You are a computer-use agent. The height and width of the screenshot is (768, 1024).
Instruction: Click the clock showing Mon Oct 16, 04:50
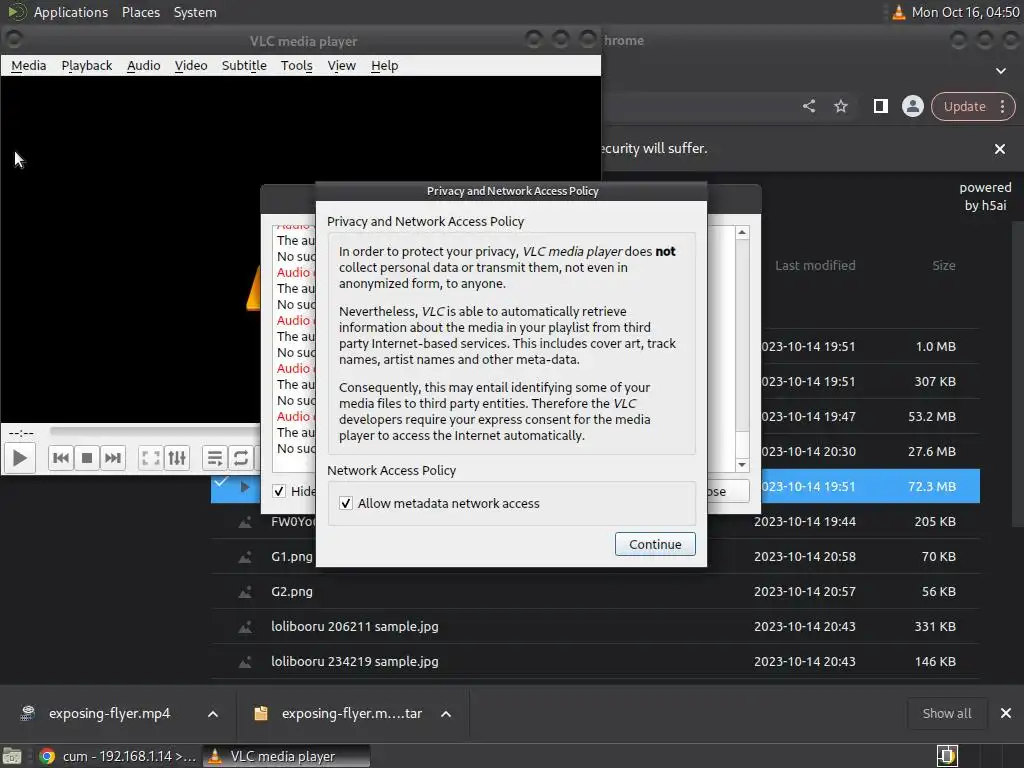[965, 12]
